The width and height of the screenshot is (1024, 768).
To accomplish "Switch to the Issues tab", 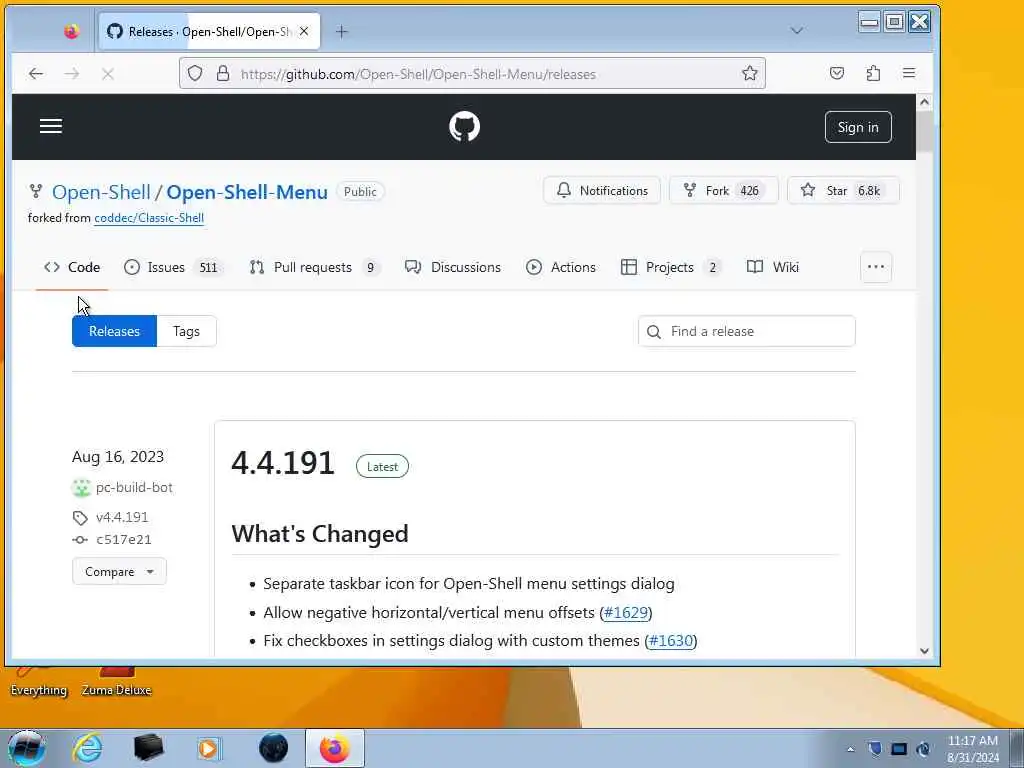I will [174, 267].
